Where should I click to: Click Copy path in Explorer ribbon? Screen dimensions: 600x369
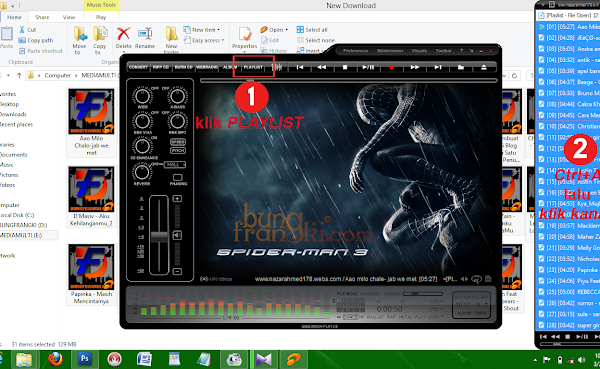[x=36, y=40]
